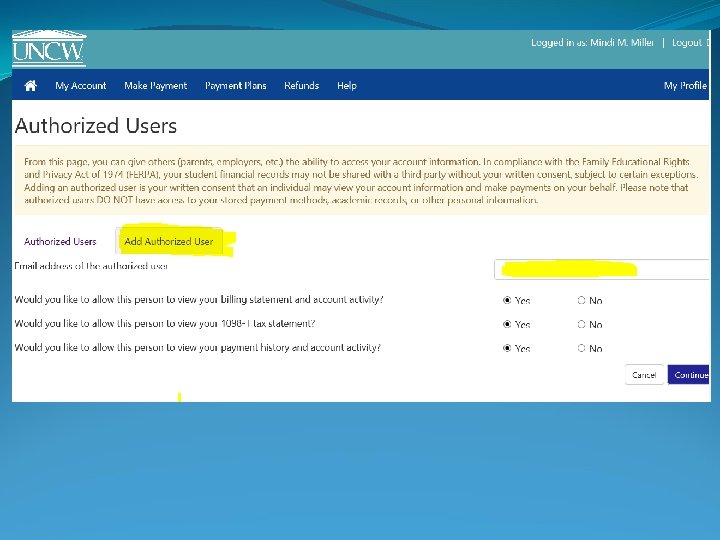Click the FERPA notice paragraph text
The height and width of the screenshot is (540, 720).
(x=361, y=181)
